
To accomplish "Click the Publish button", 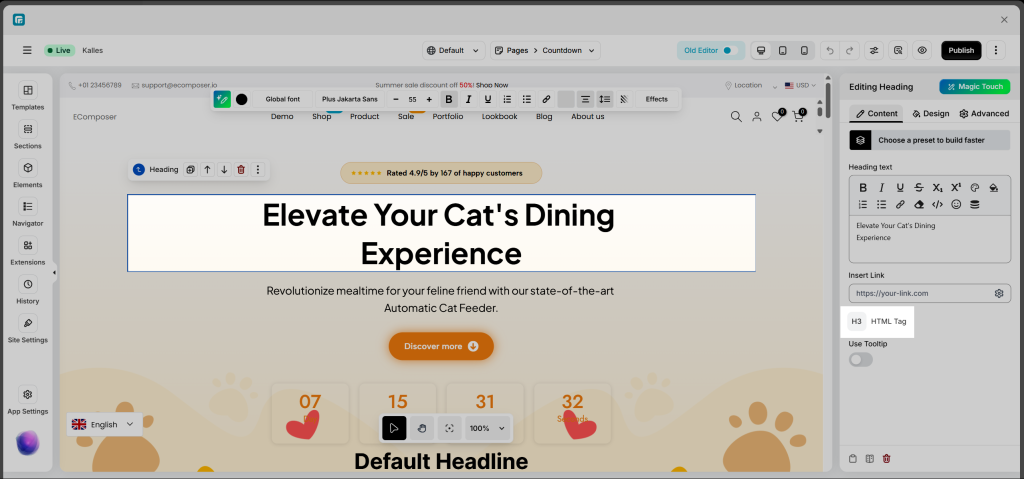I will [960, 50].
